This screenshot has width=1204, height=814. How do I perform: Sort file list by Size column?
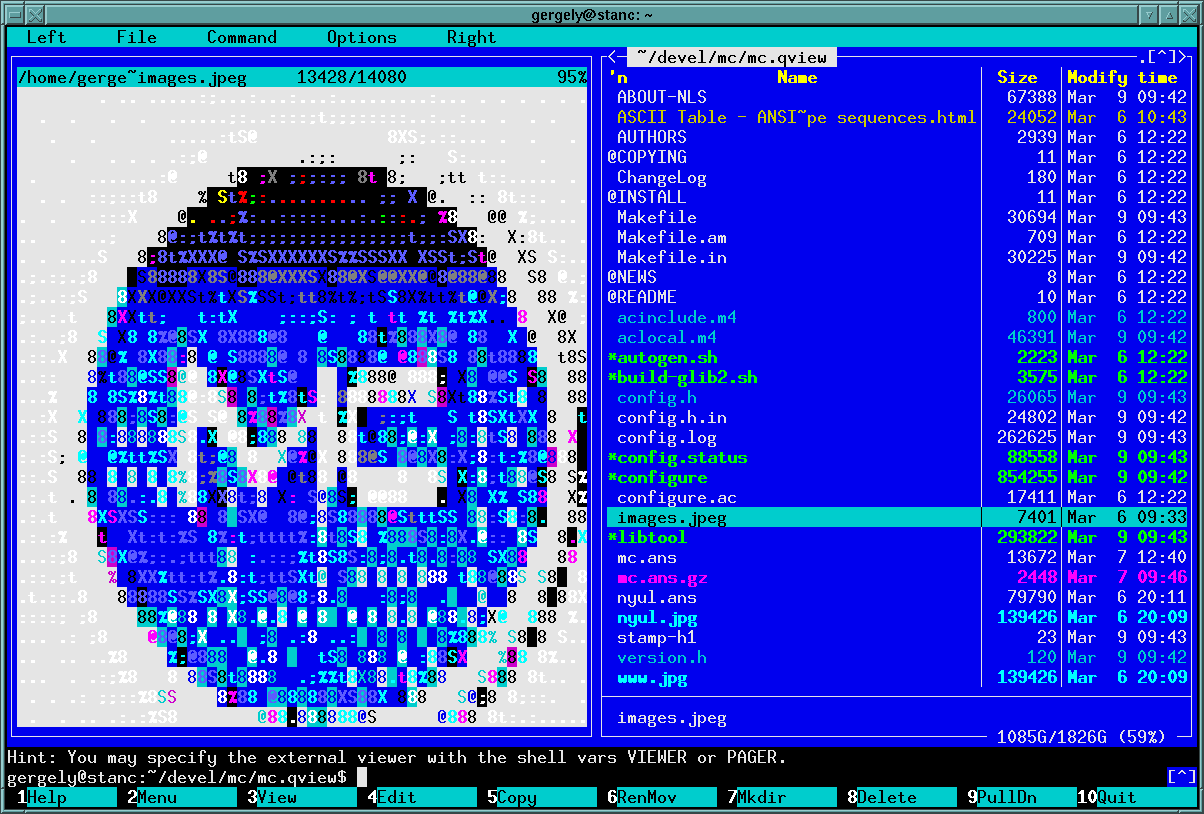1016,77
